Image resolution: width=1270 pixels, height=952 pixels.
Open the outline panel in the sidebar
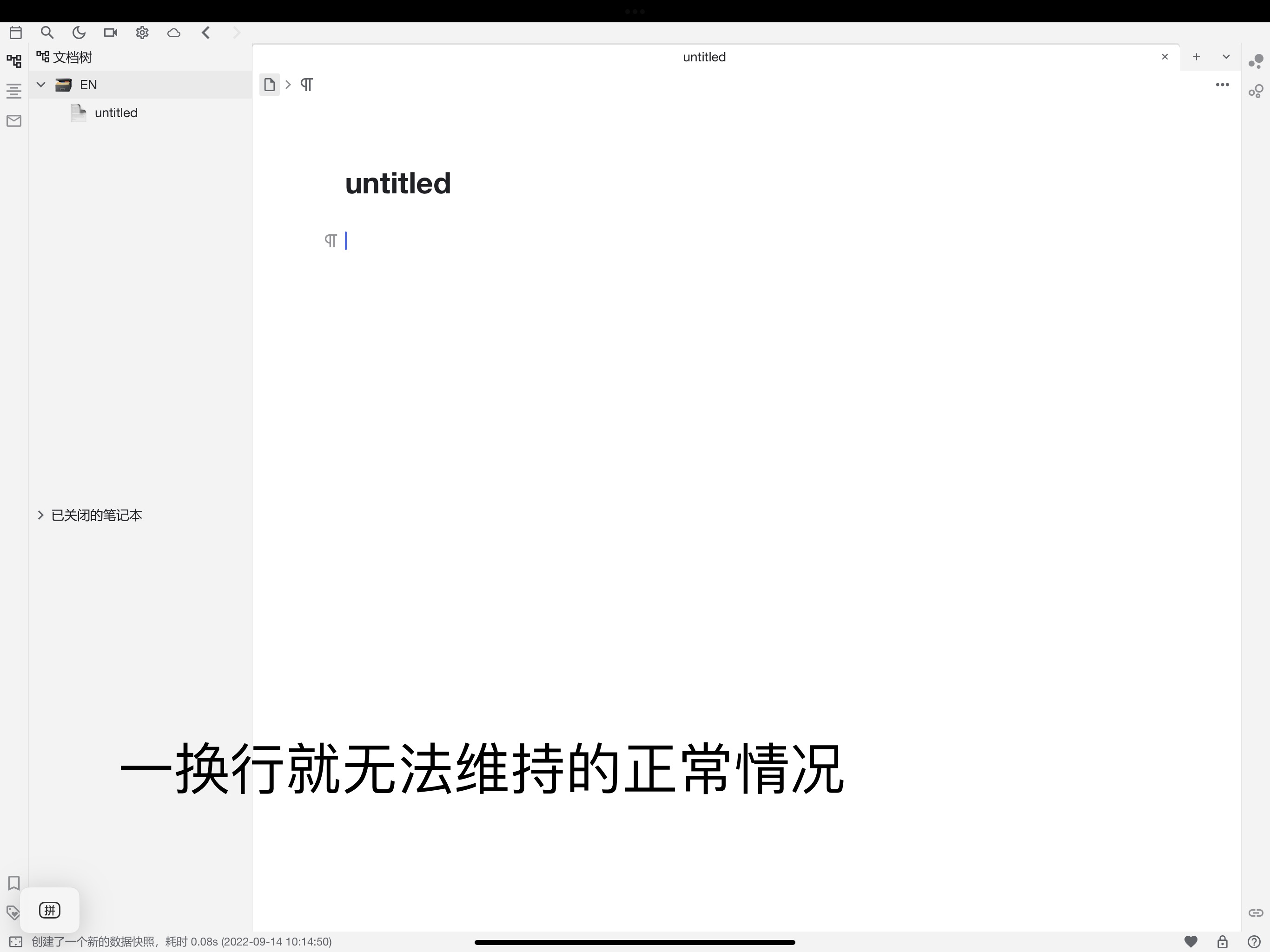(14, 91)
